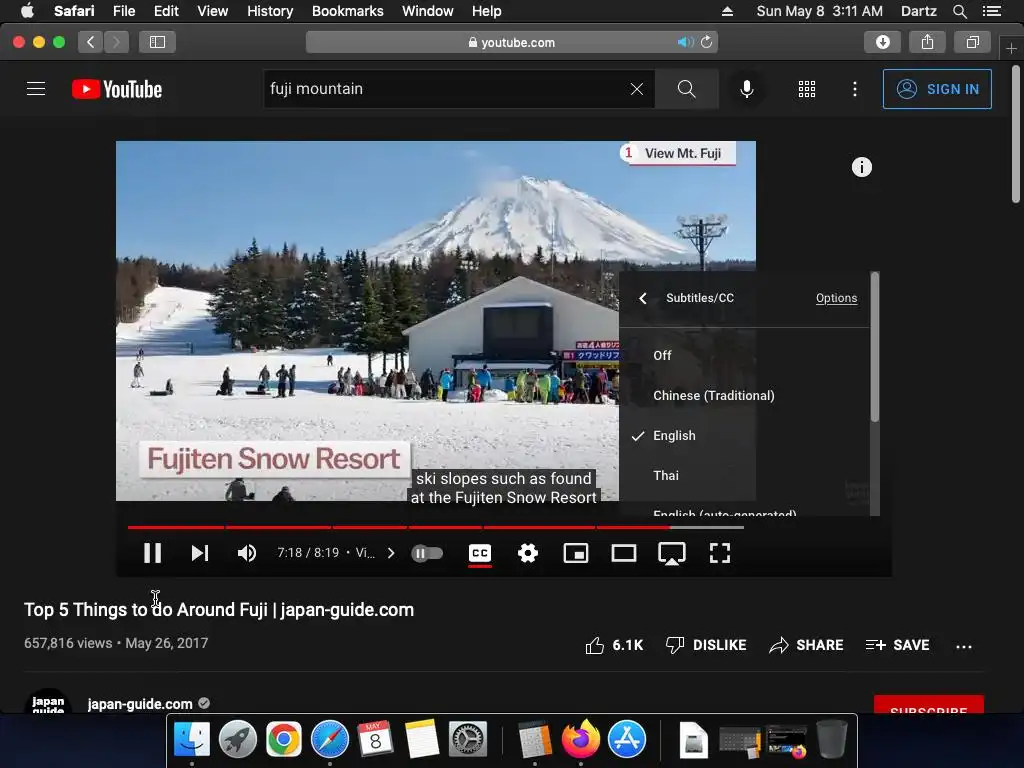Image resolution: width=1024 pixels, height=768 pixels.
Task: Launch Google Chrome from the Dock
Action: 283,739
